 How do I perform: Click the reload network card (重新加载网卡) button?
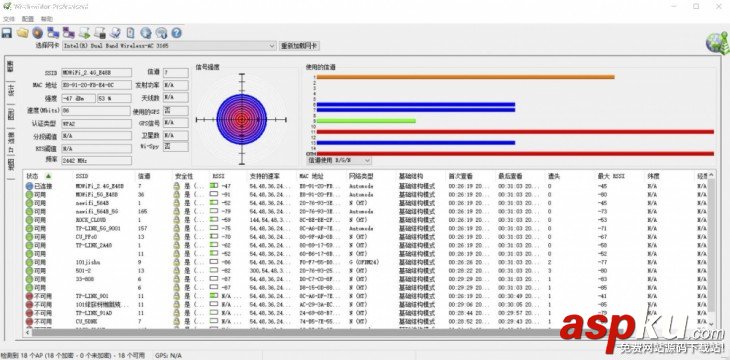tap(300, 46)
